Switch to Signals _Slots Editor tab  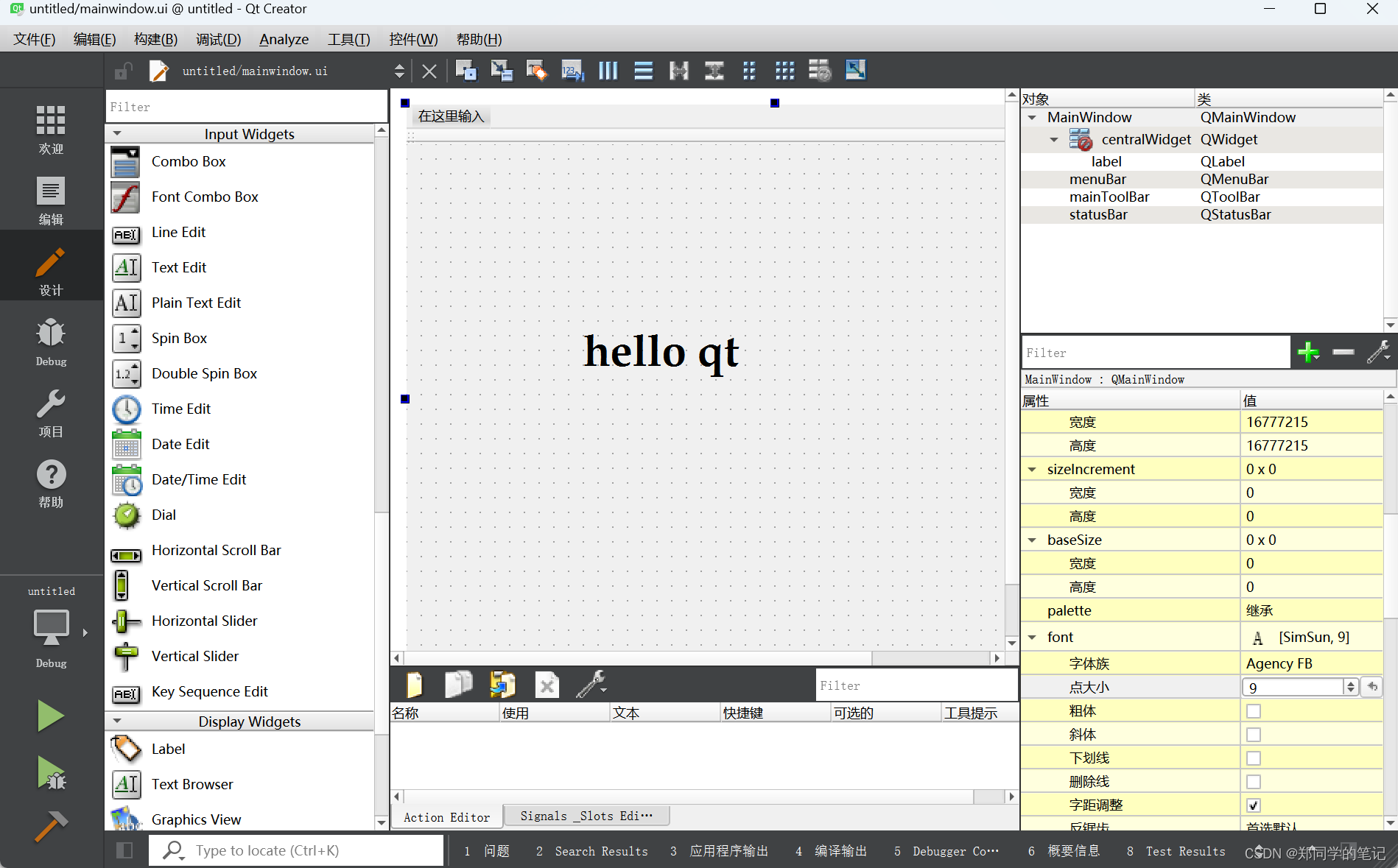[x=586, y=816]
